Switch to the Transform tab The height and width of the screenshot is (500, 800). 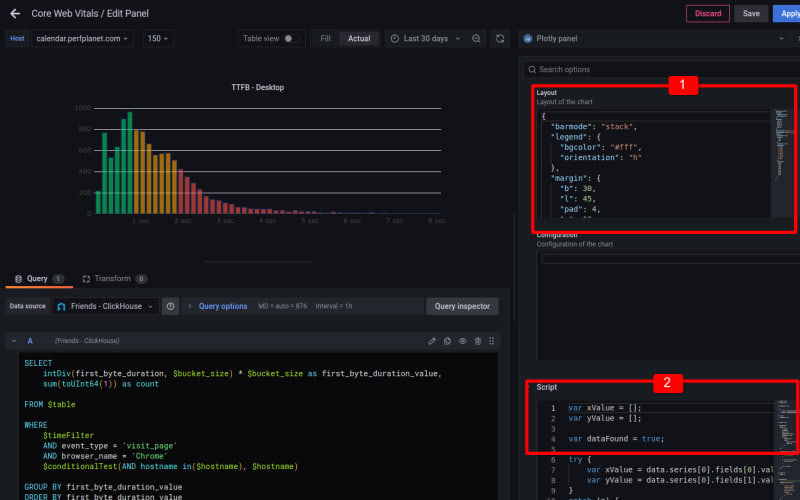114,279
